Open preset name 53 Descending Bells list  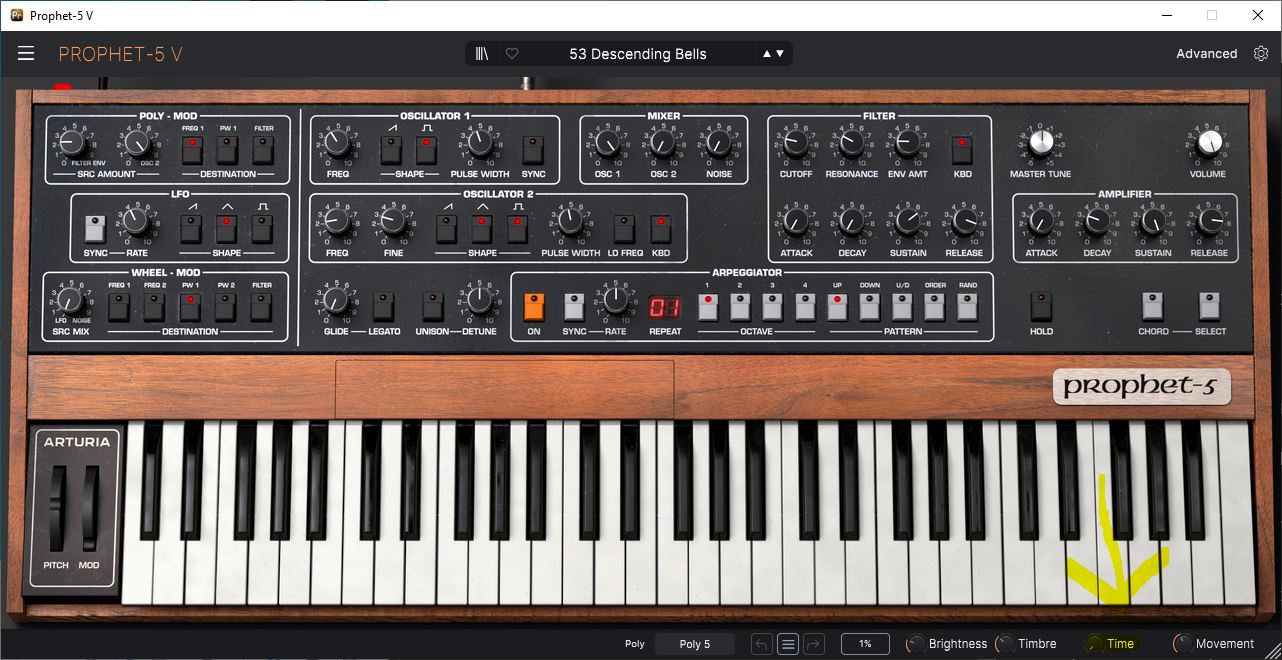[x=638, y=54]
